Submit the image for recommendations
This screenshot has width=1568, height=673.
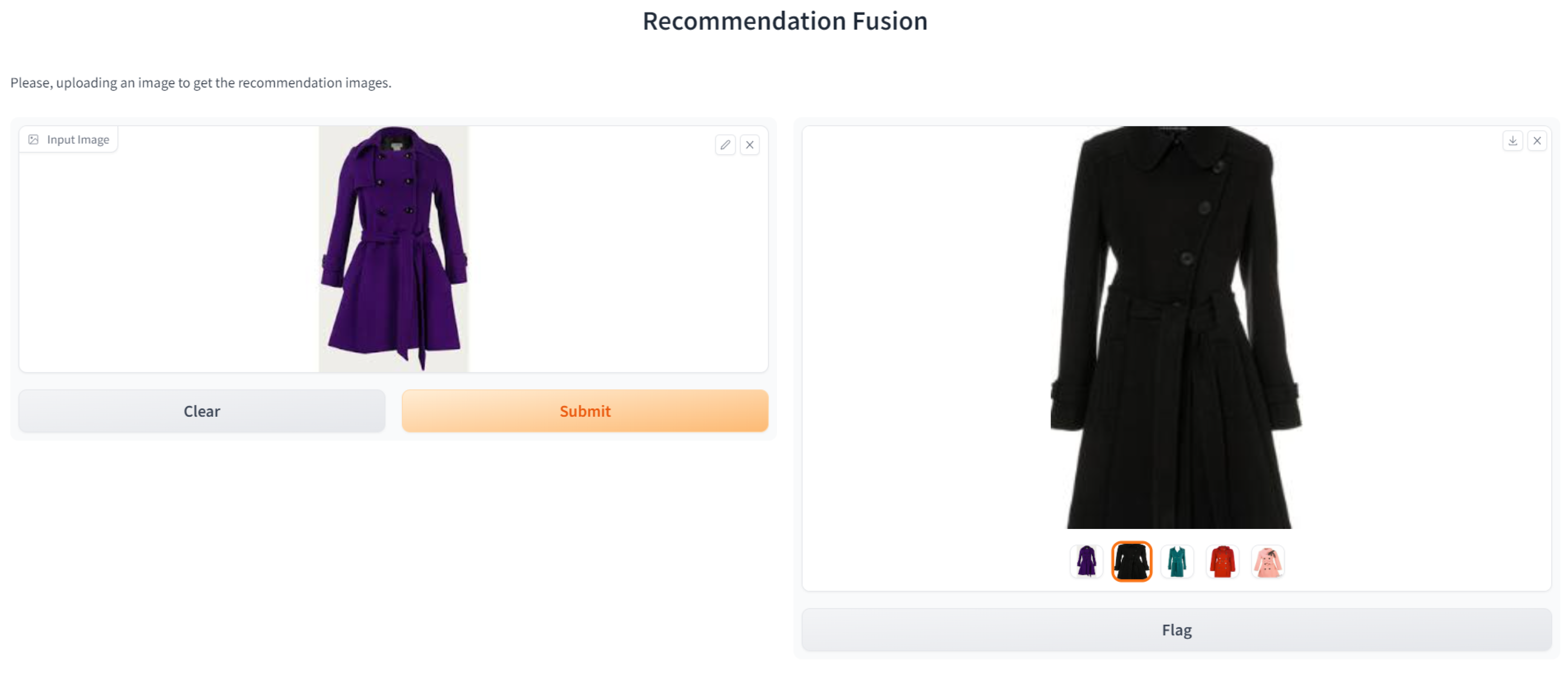[584, 411]
